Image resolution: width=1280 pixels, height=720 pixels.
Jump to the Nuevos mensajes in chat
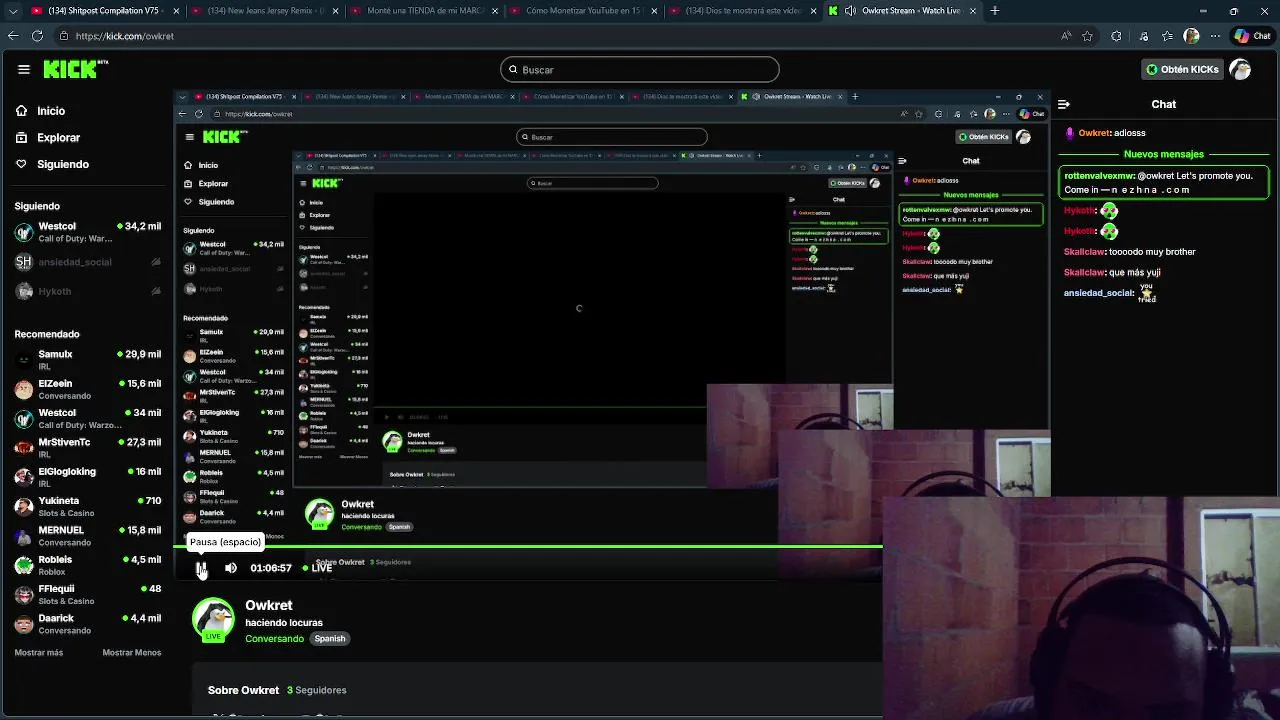click(x=1164, y=154)
